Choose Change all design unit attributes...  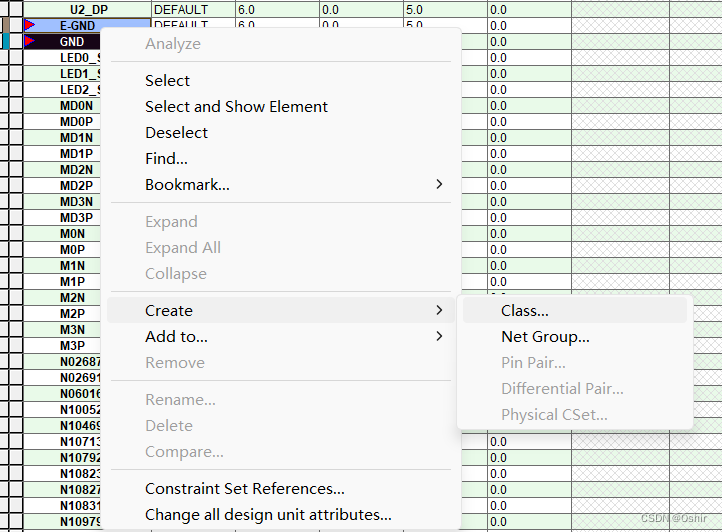point(268,515)
